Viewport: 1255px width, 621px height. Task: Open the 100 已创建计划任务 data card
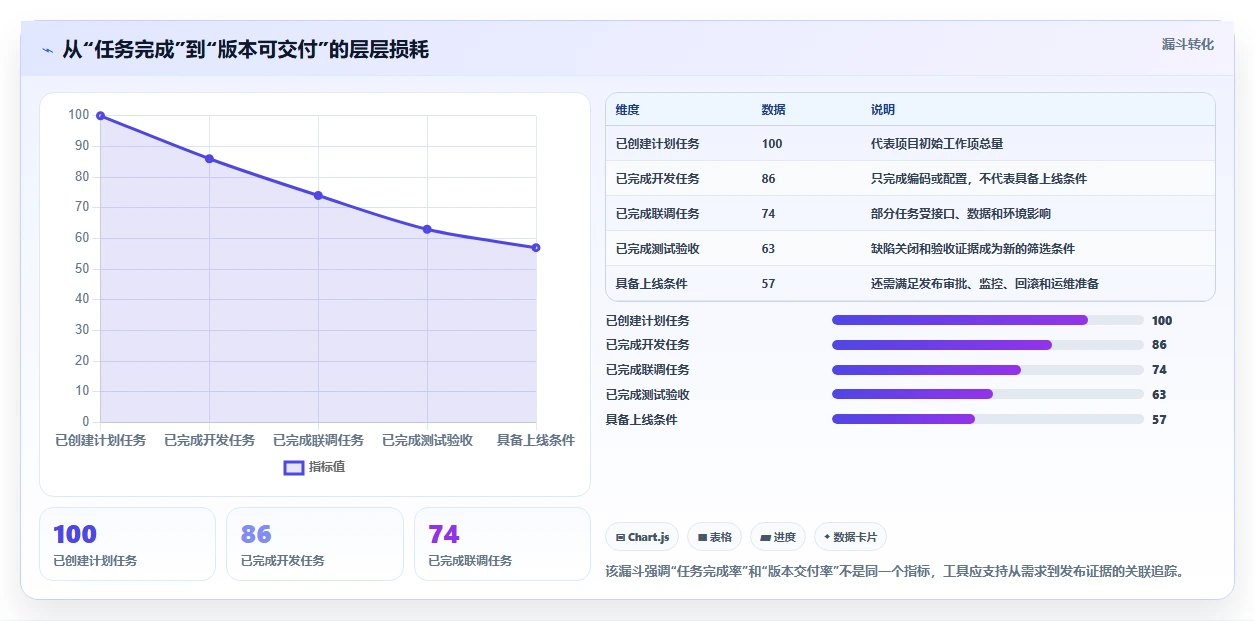[x=127, y=544]
